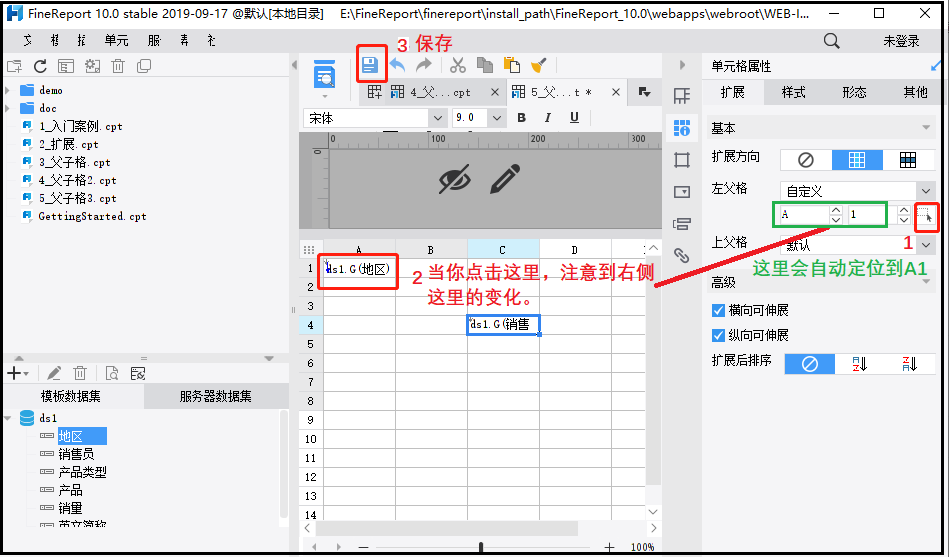Open the hyperlink panel in right sidebar

682,255
